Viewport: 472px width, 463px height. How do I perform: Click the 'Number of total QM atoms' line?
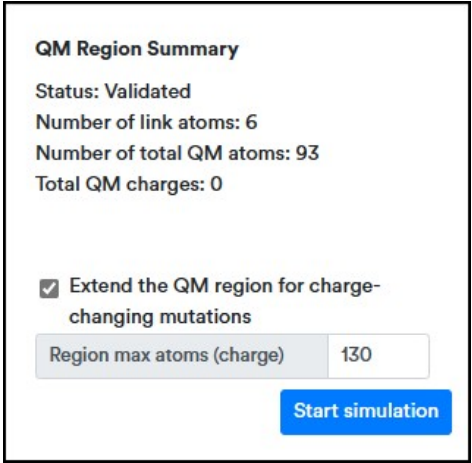click(177, 153)
